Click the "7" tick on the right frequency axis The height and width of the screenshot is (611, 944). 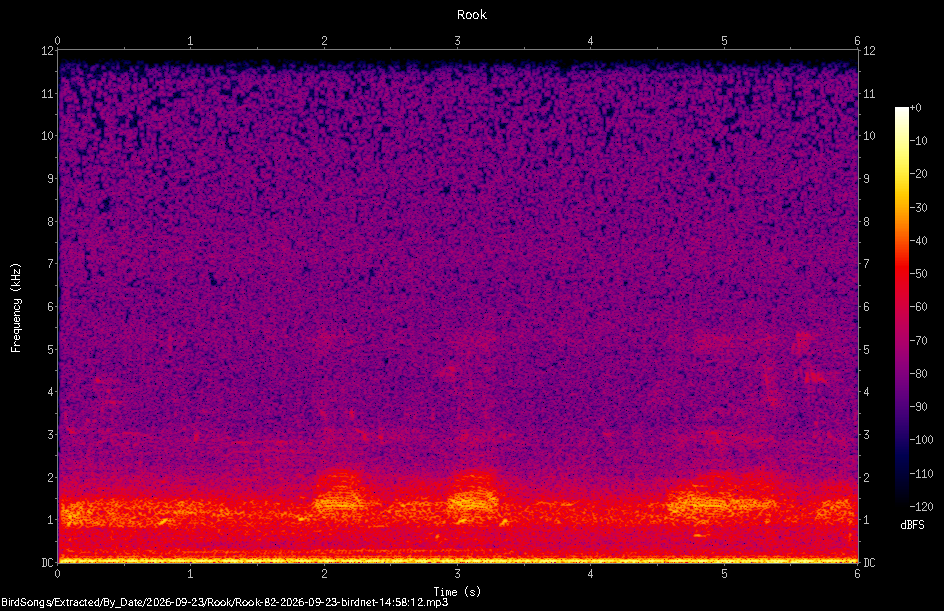pos(867,264)
